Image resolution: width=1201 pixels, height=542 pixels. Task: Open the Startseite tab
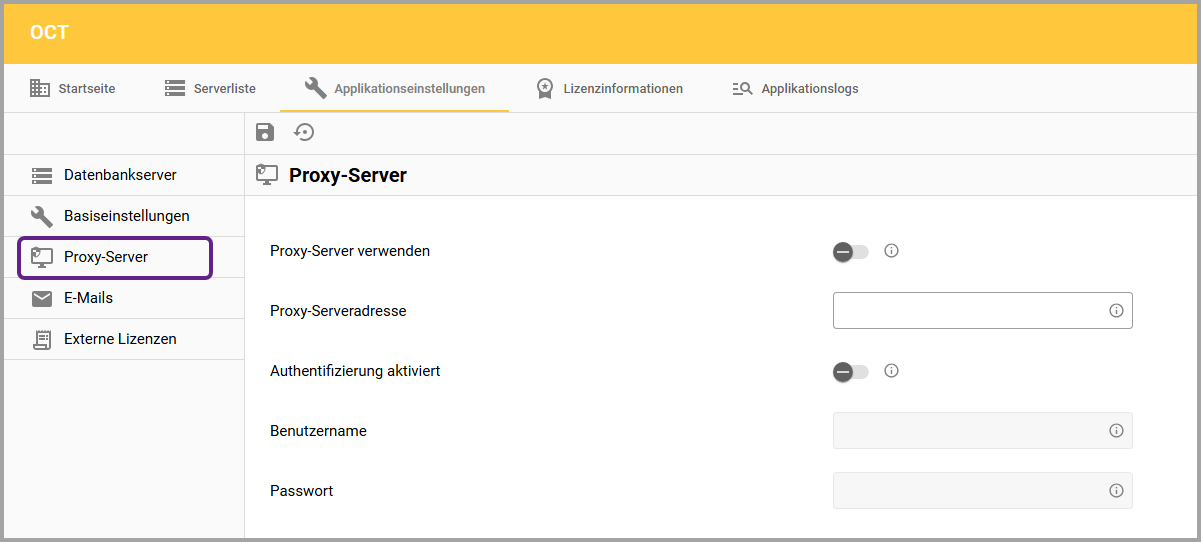pos(73,88)
